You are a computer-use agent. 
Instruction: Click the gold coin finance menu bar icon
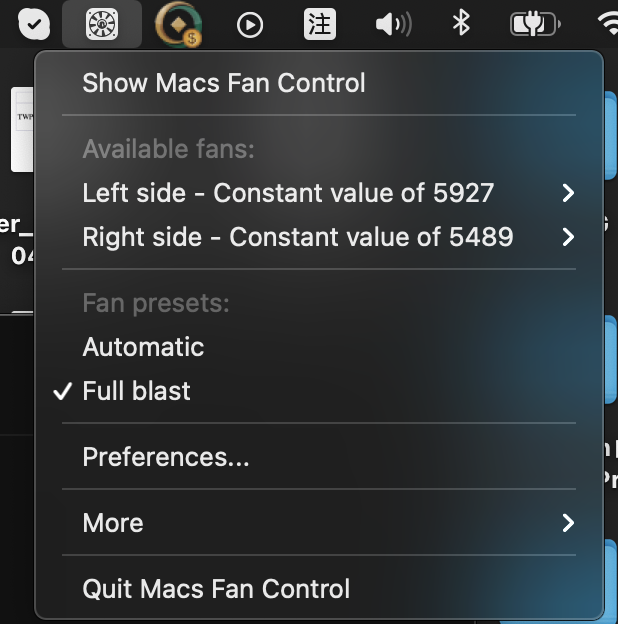[178, 24]
